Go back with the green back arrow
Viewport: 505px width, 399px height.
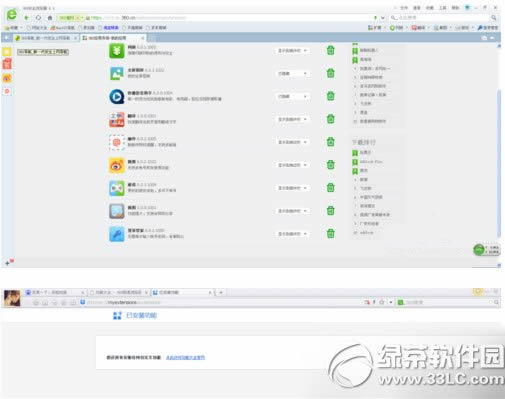(x=27, y=18)
